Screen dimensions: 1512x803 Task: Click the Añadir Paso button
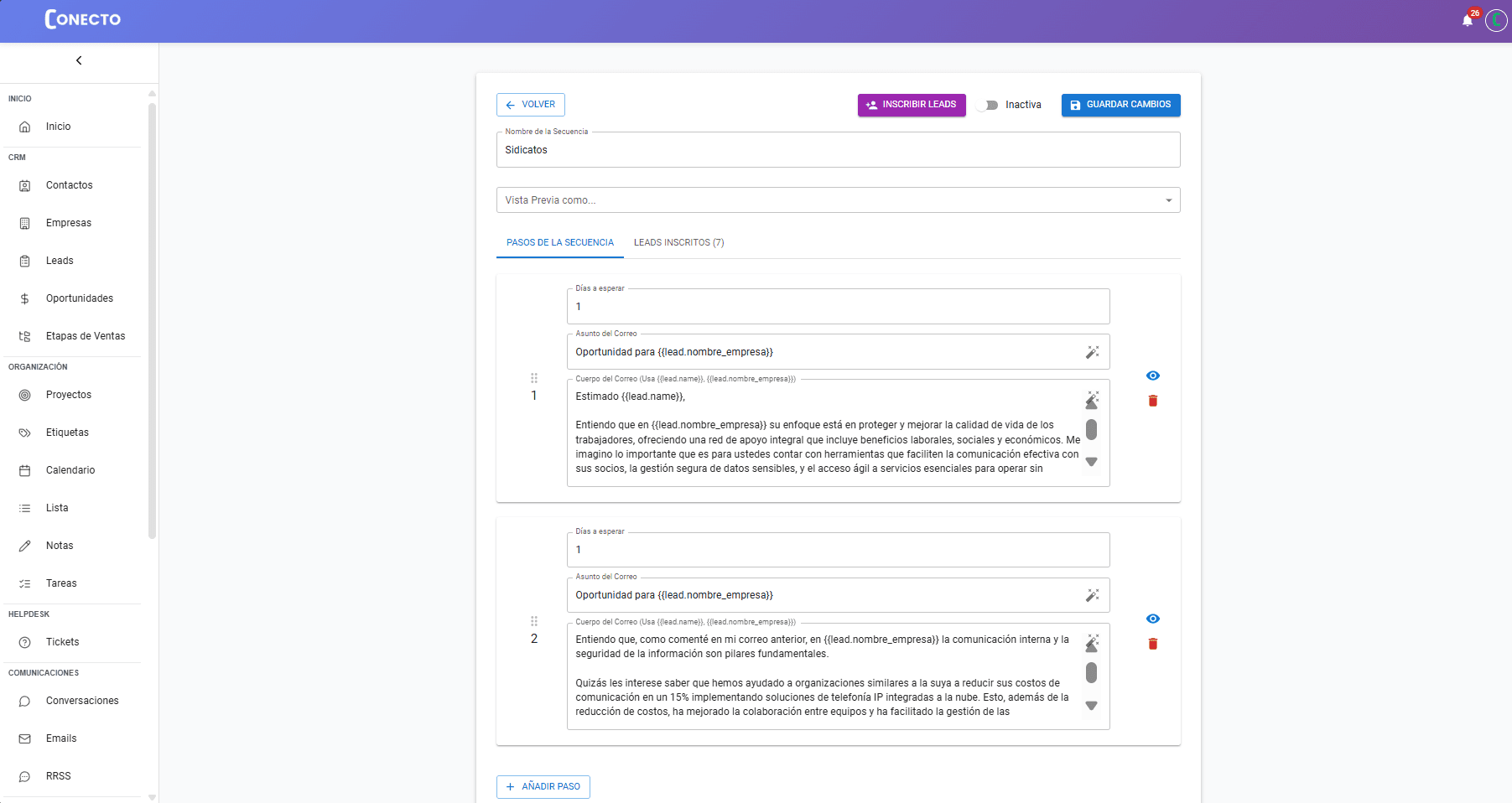coord(543,786)
